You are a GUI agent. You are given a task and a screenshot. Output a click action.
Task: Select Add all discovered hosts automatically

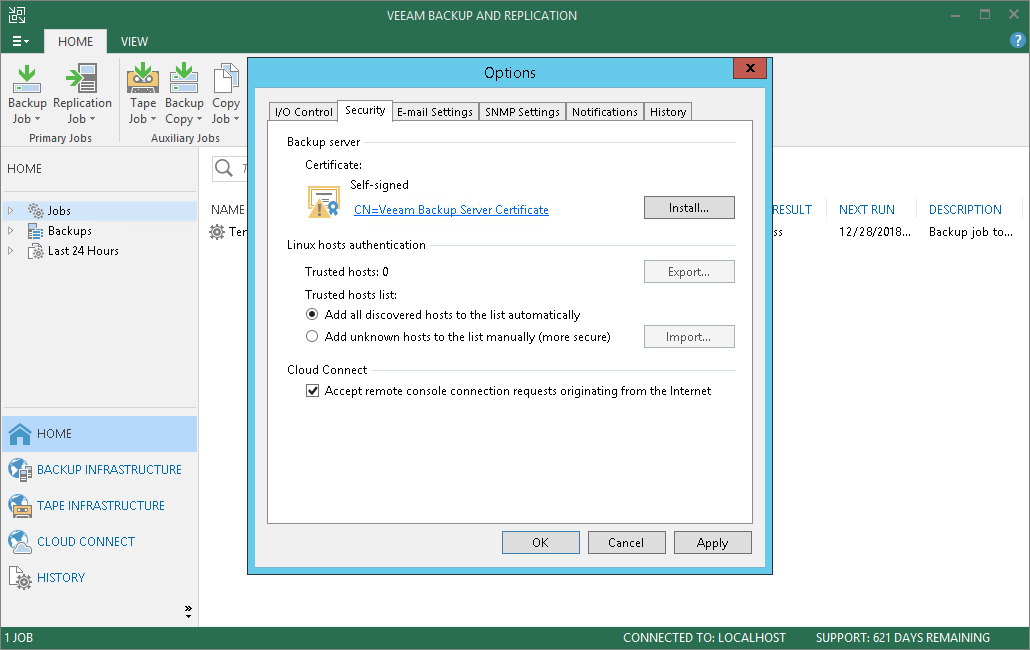coord(312,314)
